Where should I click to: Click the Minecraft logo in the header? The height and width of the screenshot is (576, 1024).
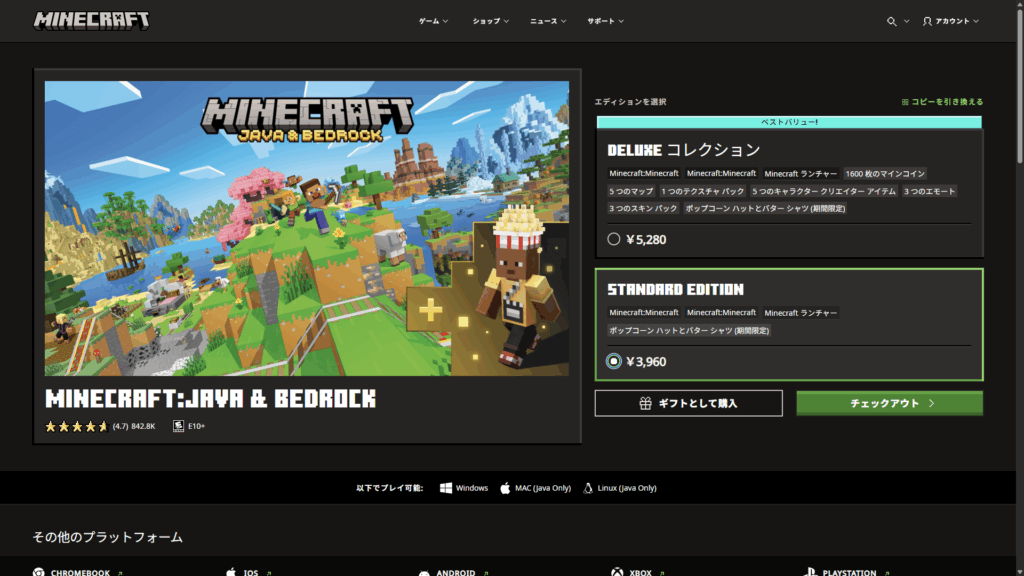[91, 21]
